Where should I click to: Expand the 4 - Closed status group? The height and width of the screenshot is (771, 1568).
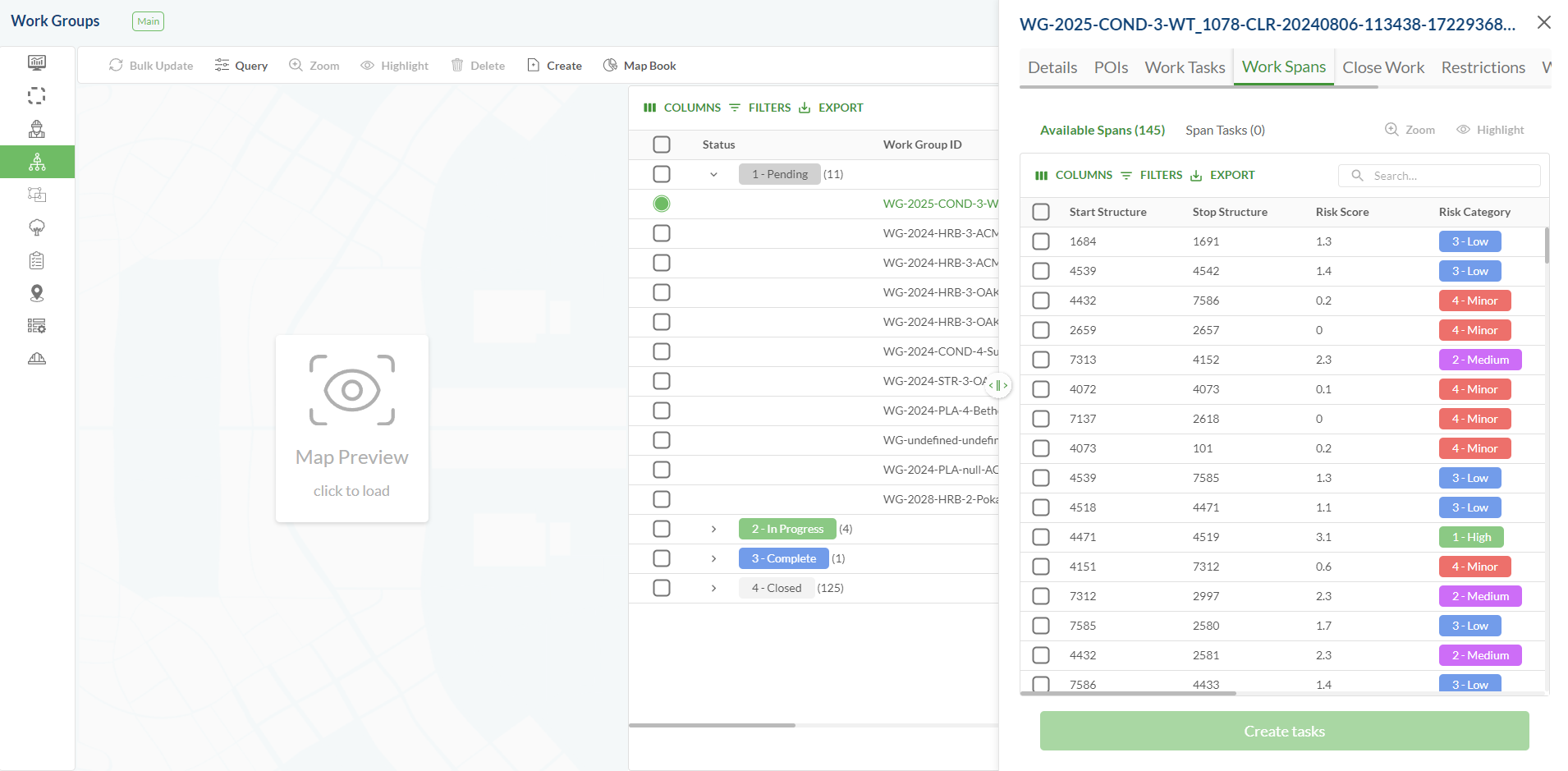point(713,588)
